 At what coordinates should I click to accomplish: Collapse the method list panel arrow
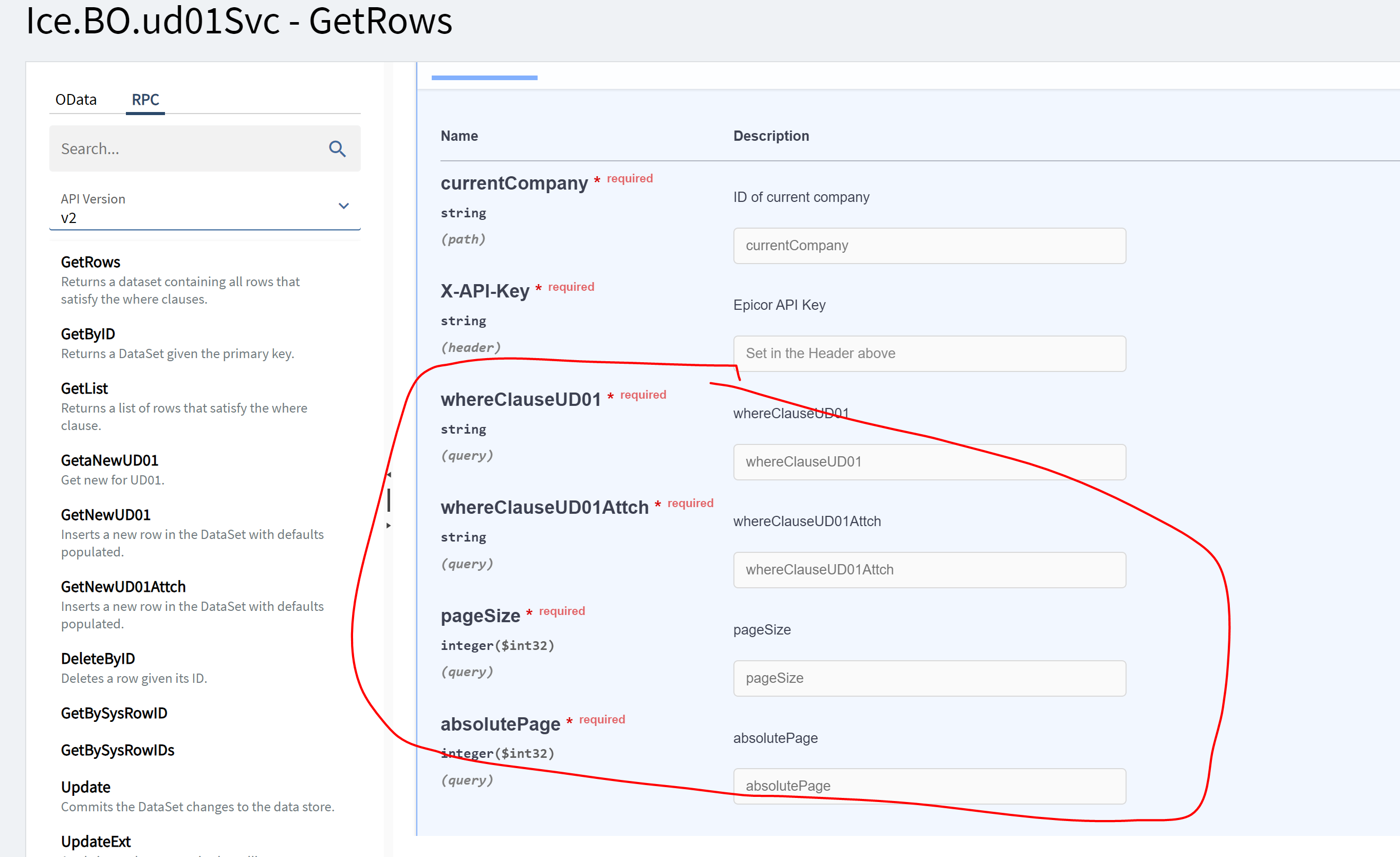389,474
